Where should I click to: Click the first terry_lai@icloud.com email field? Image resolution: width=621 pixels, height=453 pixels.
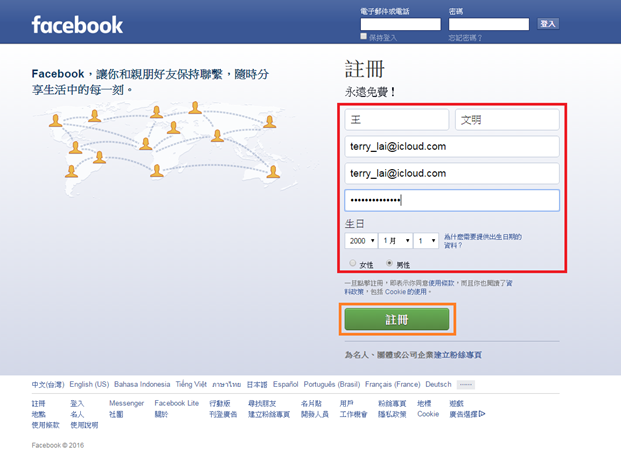452,147
